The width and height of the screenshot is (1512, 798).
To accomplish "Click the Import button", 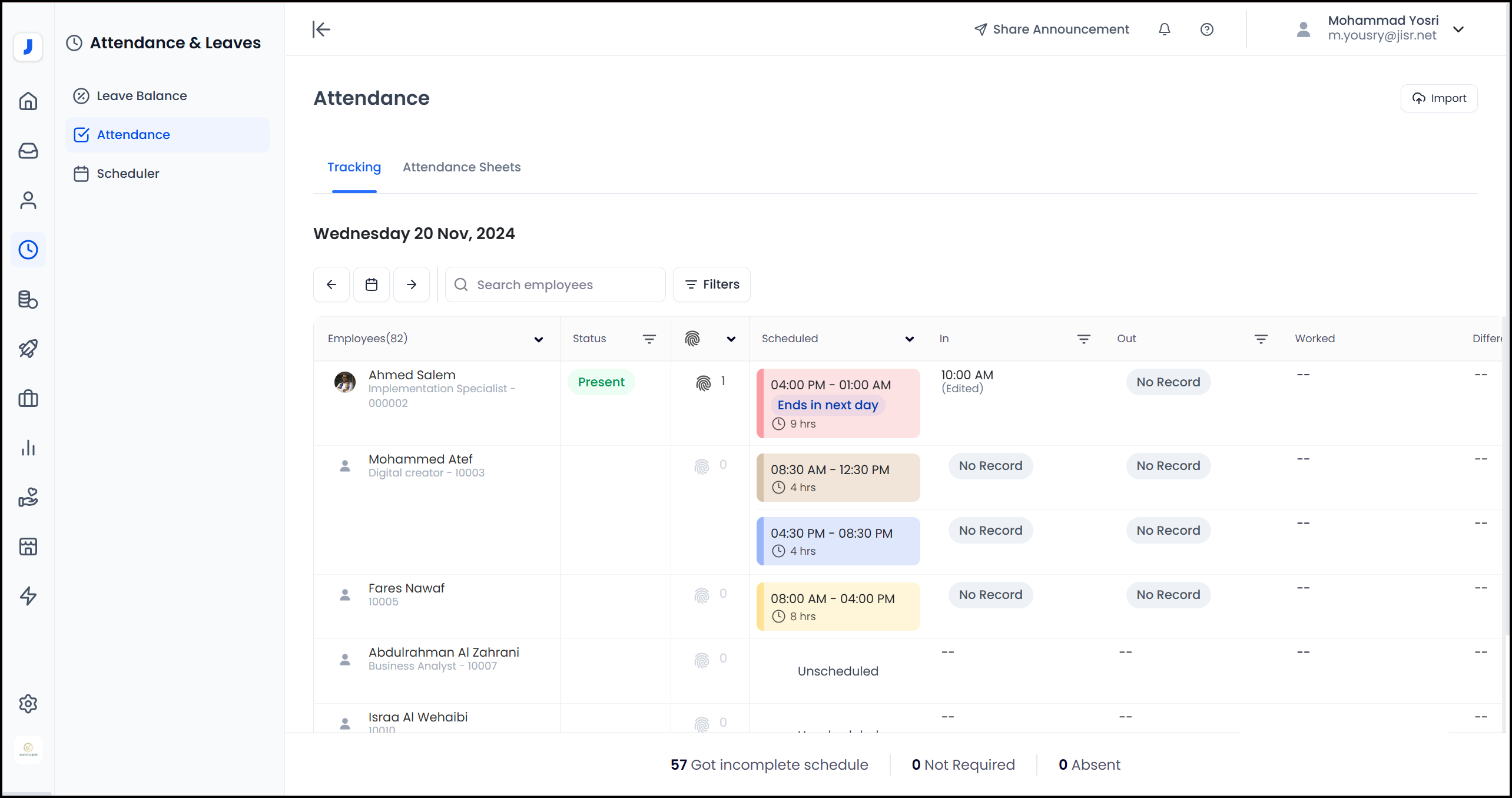I will point(1439,98).
